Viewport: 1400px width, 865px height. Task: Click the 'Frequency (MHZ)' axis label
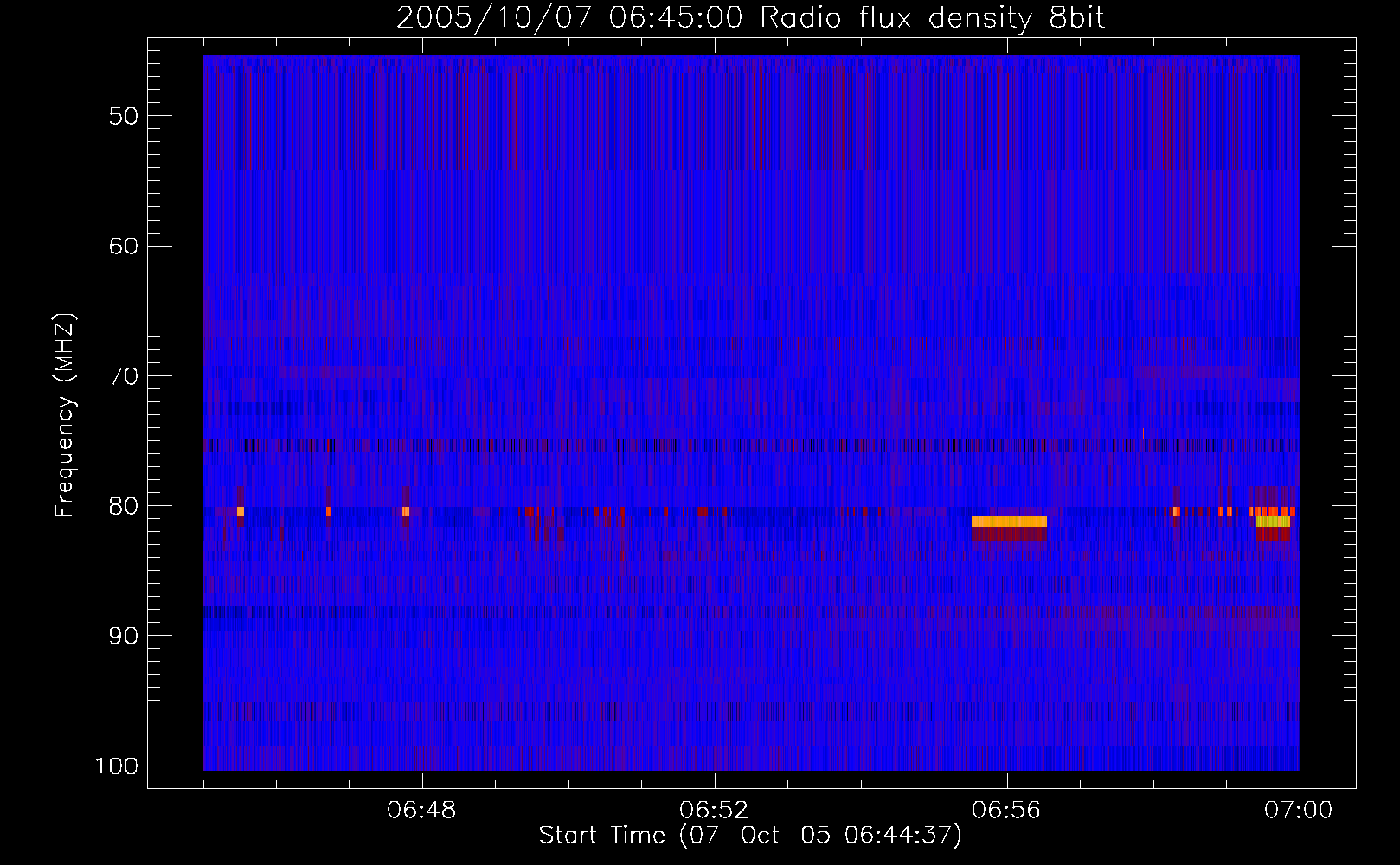(x=65, y=414)
